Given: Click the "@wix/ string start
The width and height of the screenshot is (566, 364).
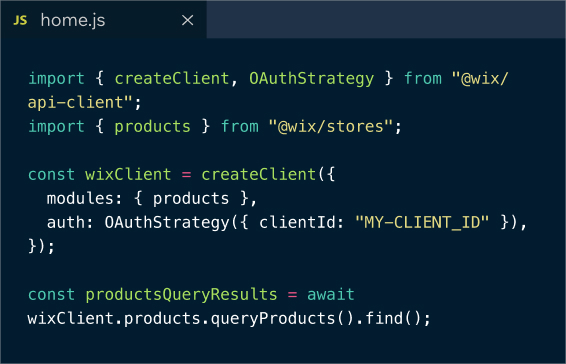Looking at the screenshot, I should click(x=480, y=78).
